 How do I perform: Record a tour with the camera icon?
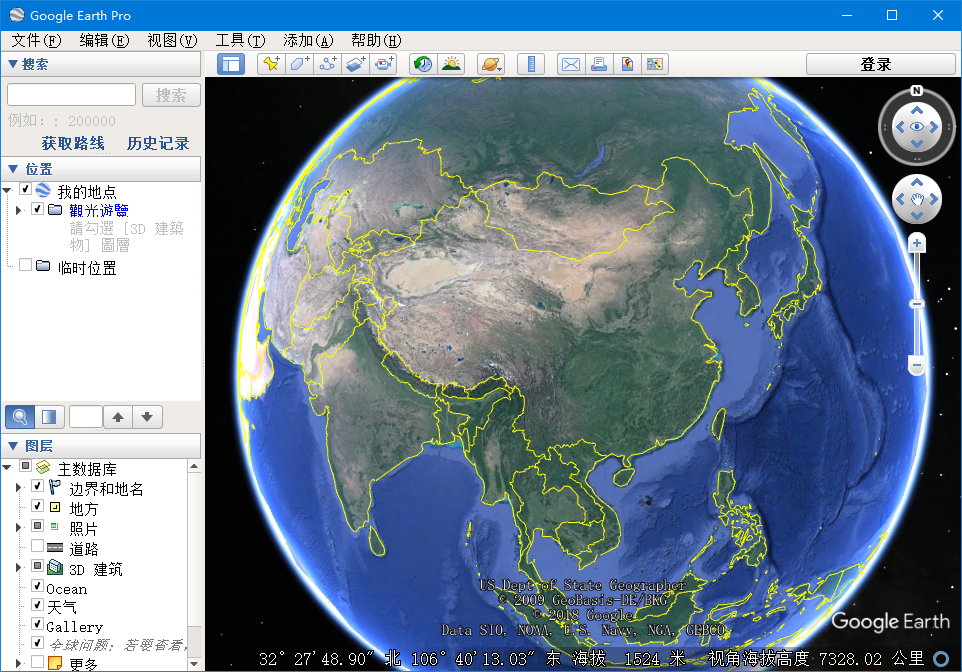tap(384, 64)
